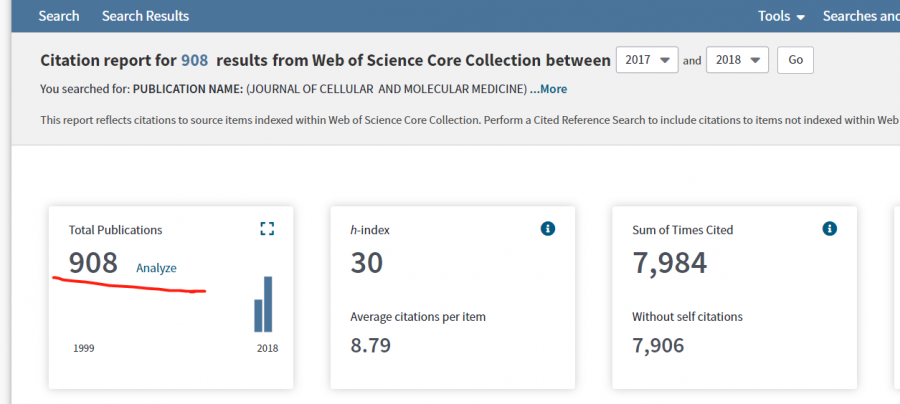Click the ...More link after the publication name
Viewport: 900px width, 404px height.
pyautogui.click(x=548, y=89)
